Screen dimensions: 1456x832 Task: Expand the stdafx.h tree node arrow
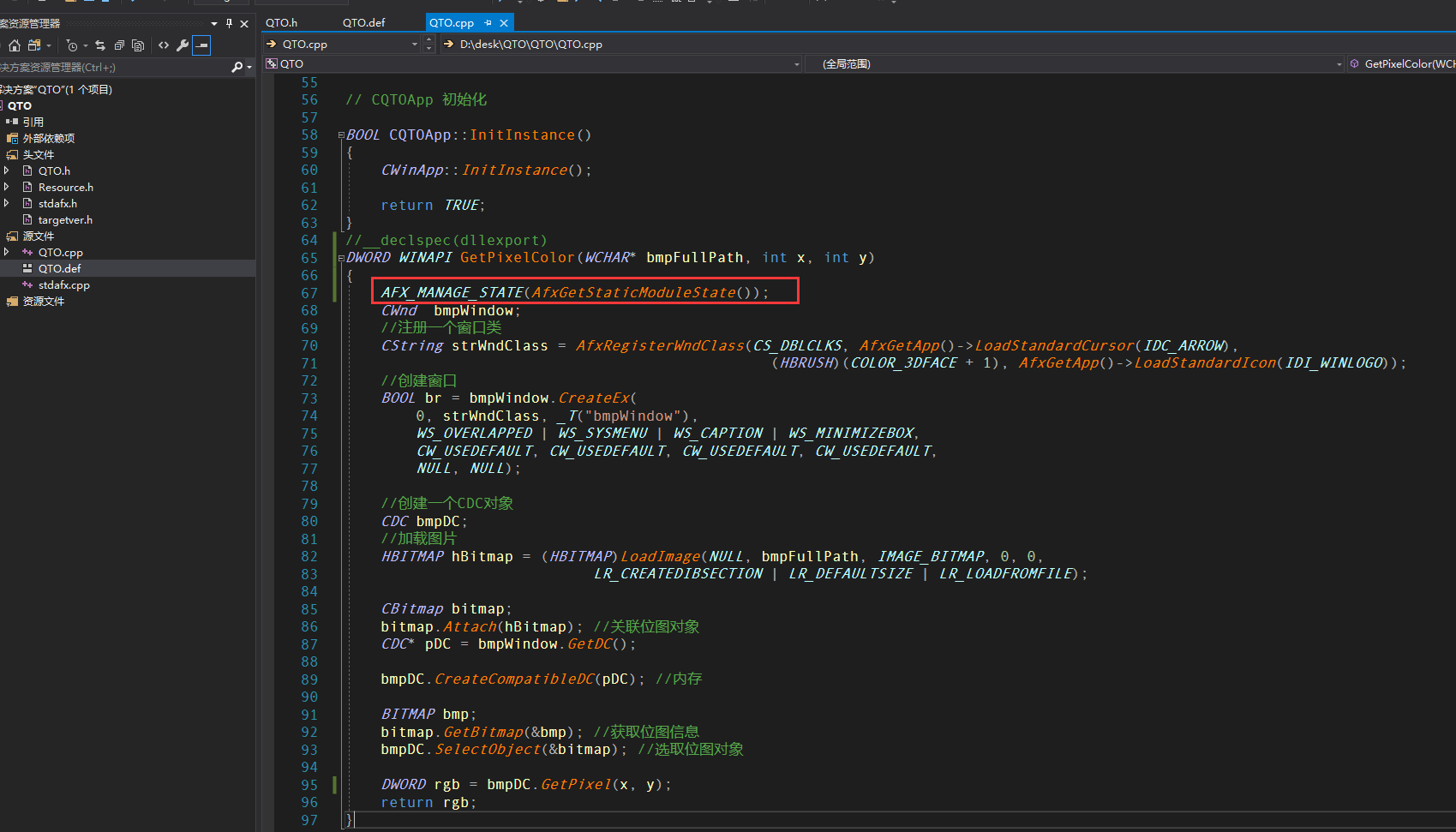[7, 203]
